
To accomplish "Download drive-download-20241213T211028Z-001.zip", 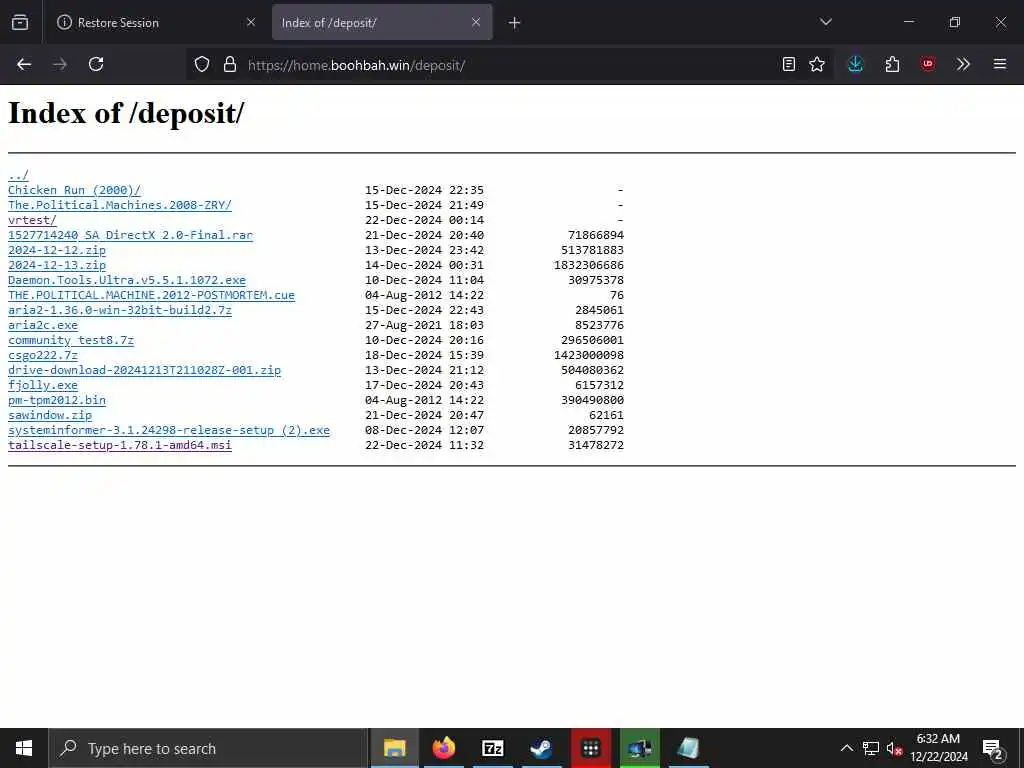I will tap(145, 370).
